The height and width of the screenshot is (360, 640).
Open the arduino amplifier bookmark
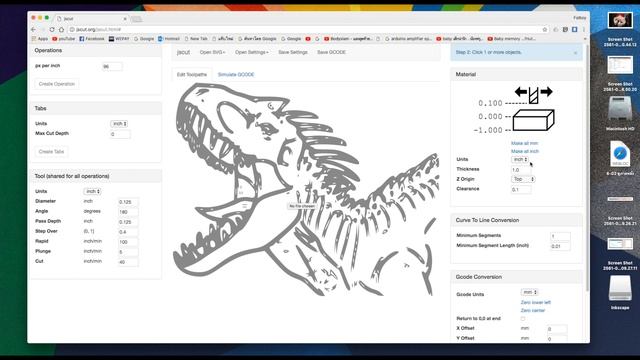(x=408, y=39)
